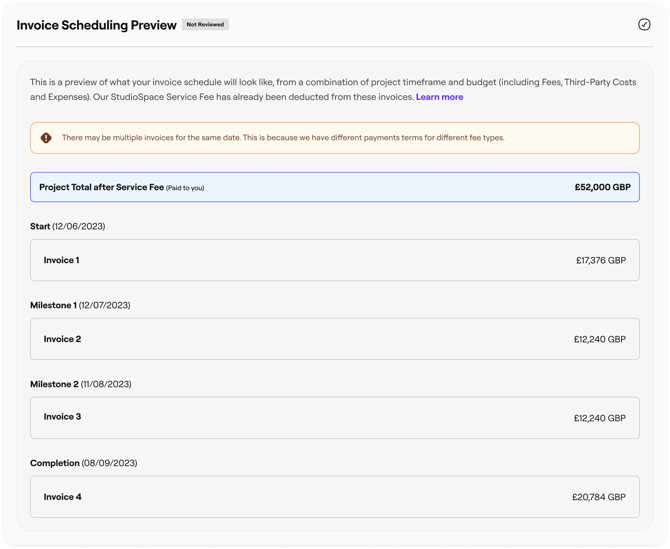Select the Invoice 4 row
The image size is (670, 549).
[335, 497]
